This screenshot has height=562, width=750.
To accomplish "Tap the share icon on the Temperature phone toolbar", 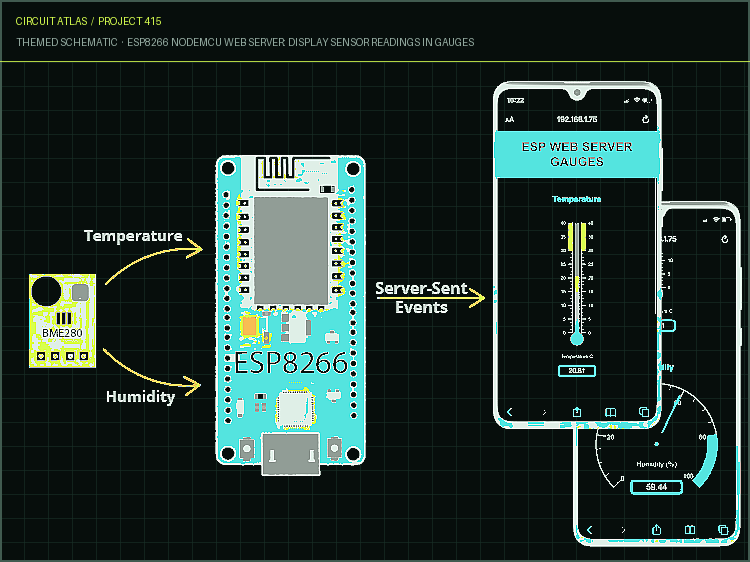I will pos(577,412).
